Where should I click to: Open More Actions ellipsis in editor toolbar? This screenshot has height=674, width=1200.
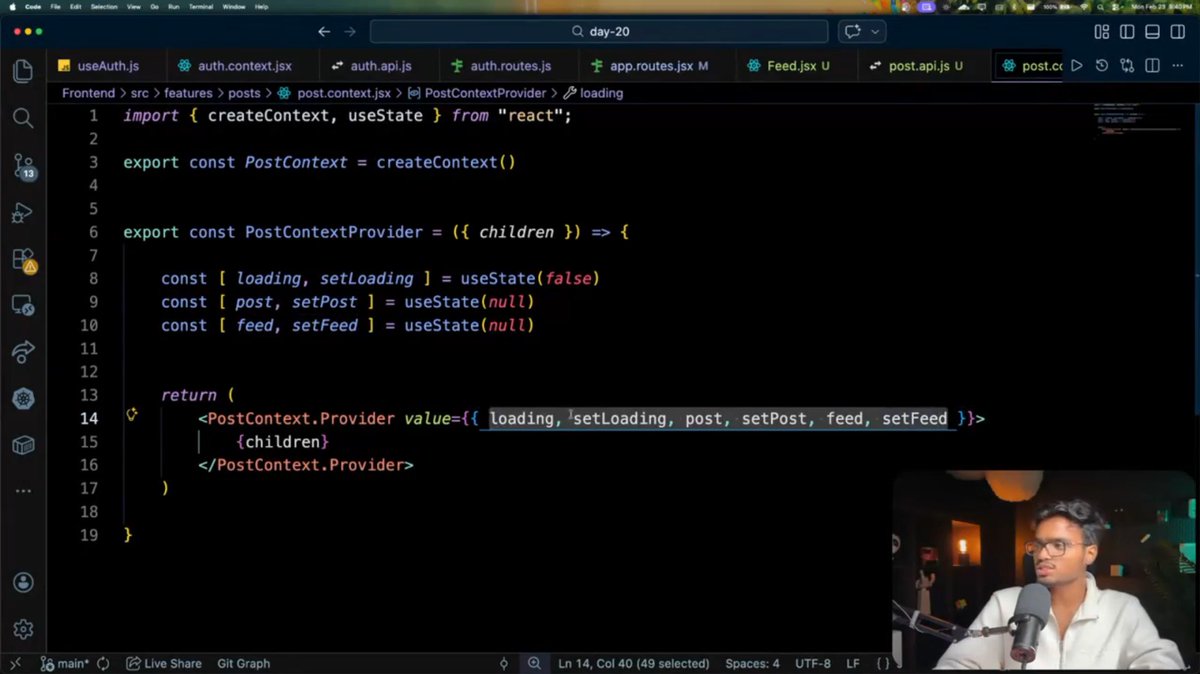[x=1177, y=66]
